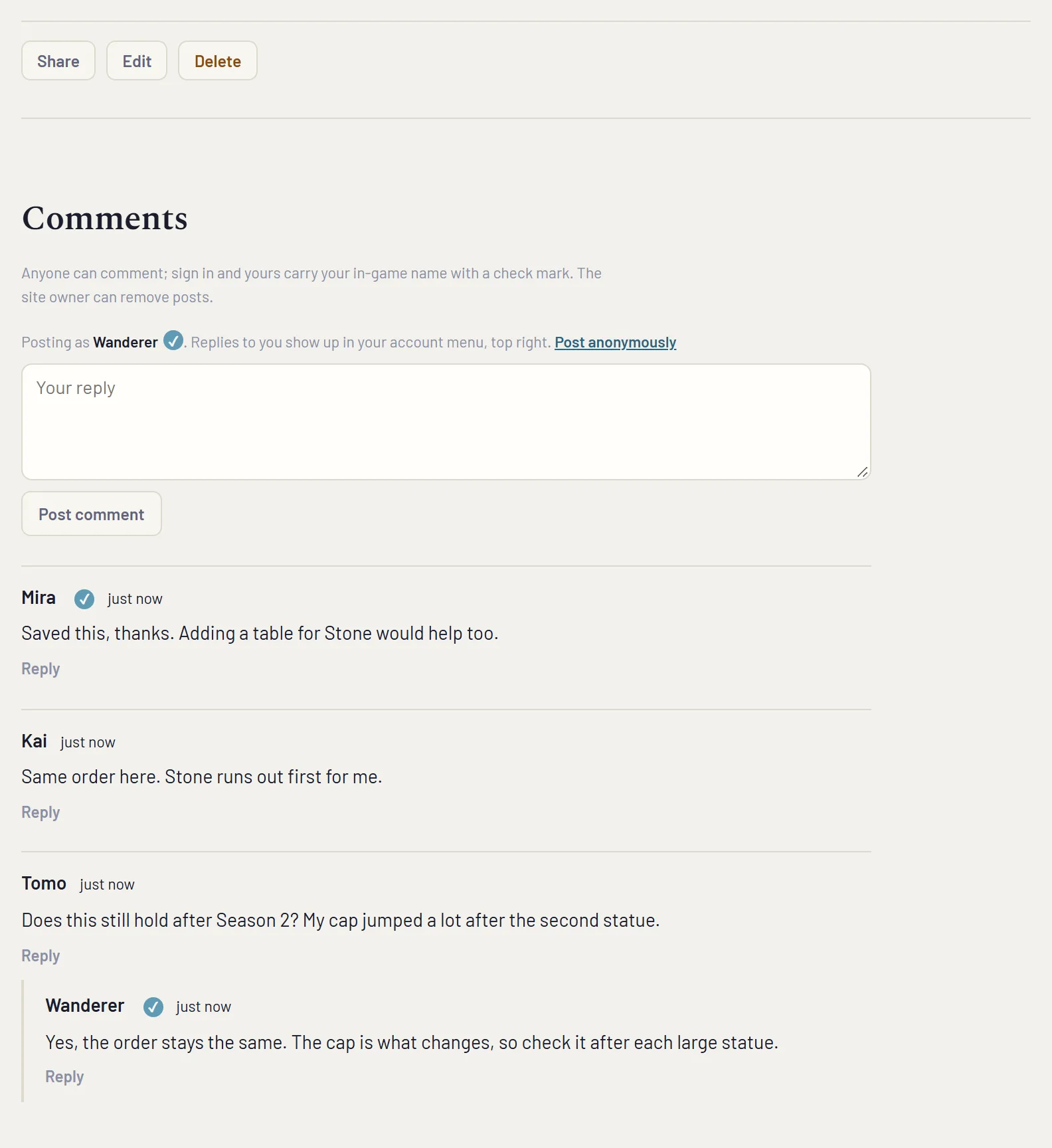
Task: Open the Share button
Action: coord(58,61)
